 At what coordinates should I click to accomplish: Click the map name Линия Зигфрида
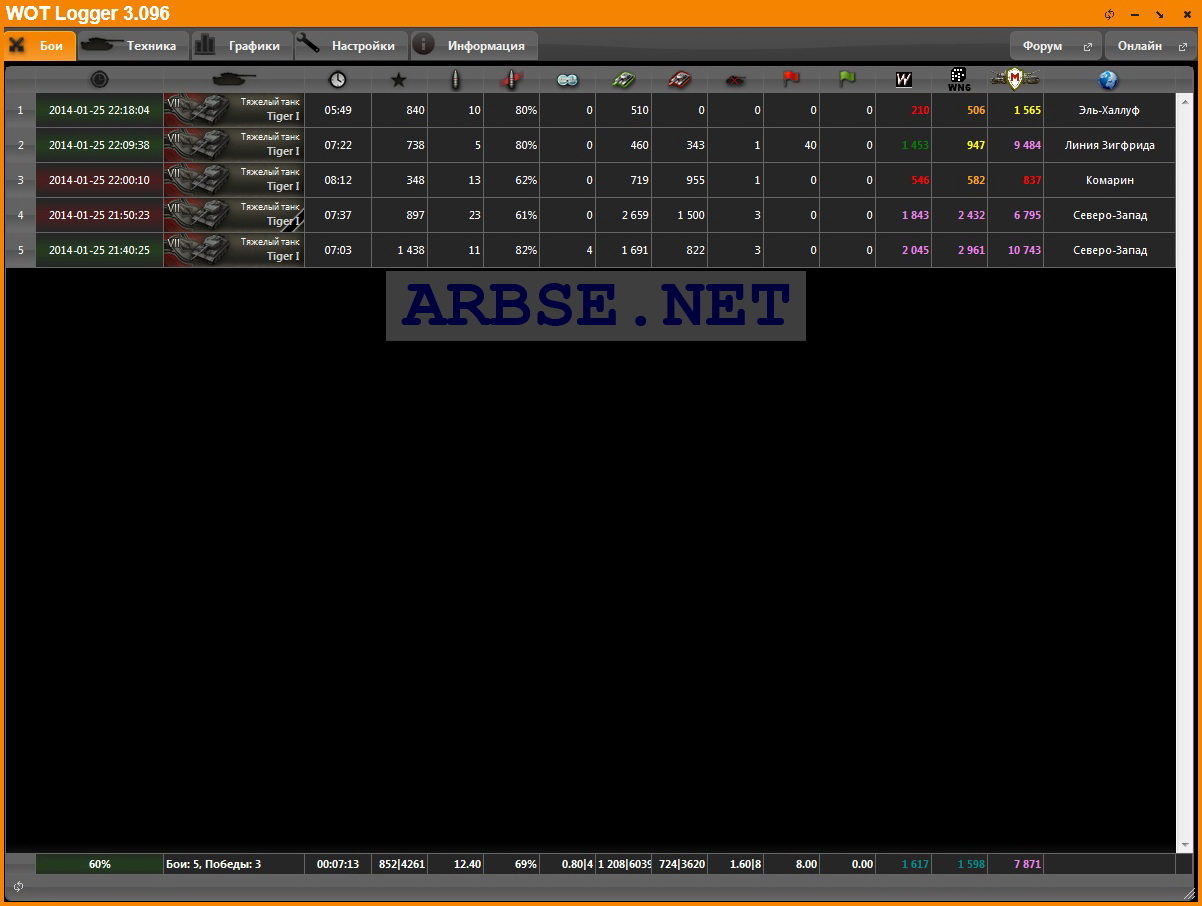(x=1109, y=145)
